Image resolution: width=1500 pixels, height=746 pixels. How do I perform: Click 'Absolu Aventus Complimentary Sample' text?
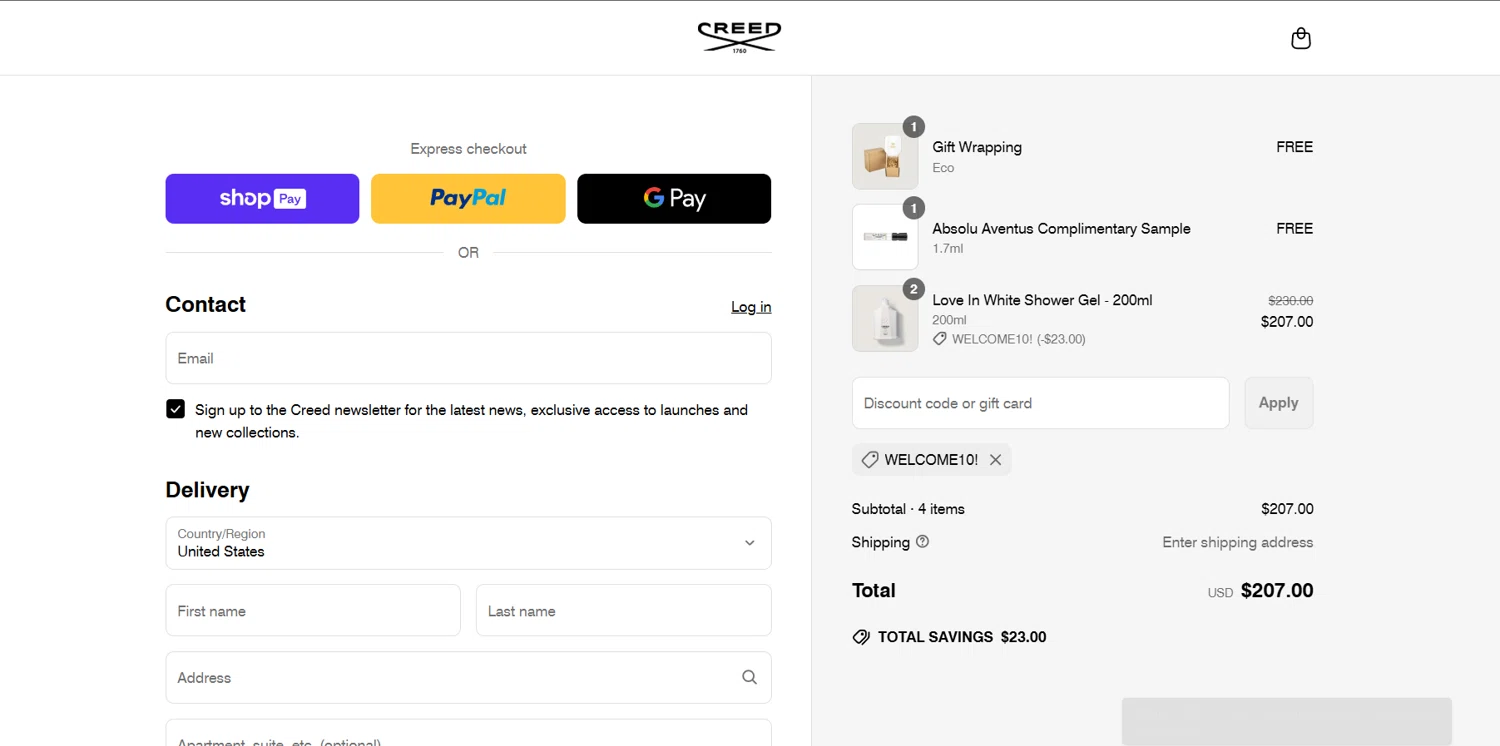1061,229
